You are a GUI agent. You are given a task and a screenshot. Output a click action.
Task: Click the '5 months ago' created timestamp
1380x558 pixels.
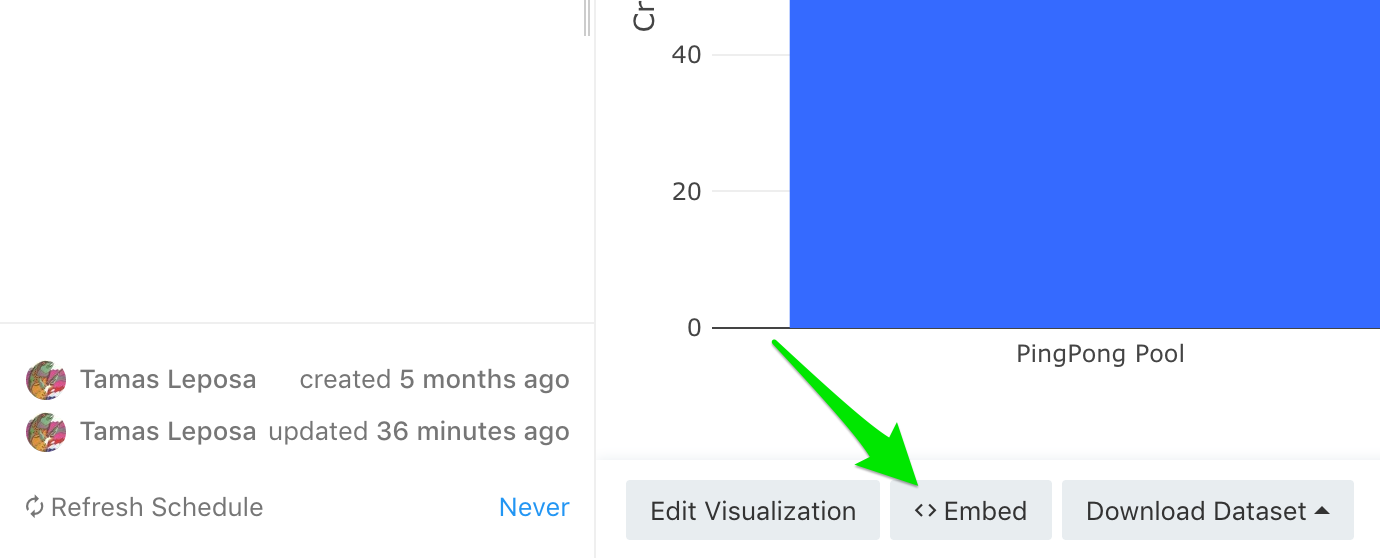[484, 380]
